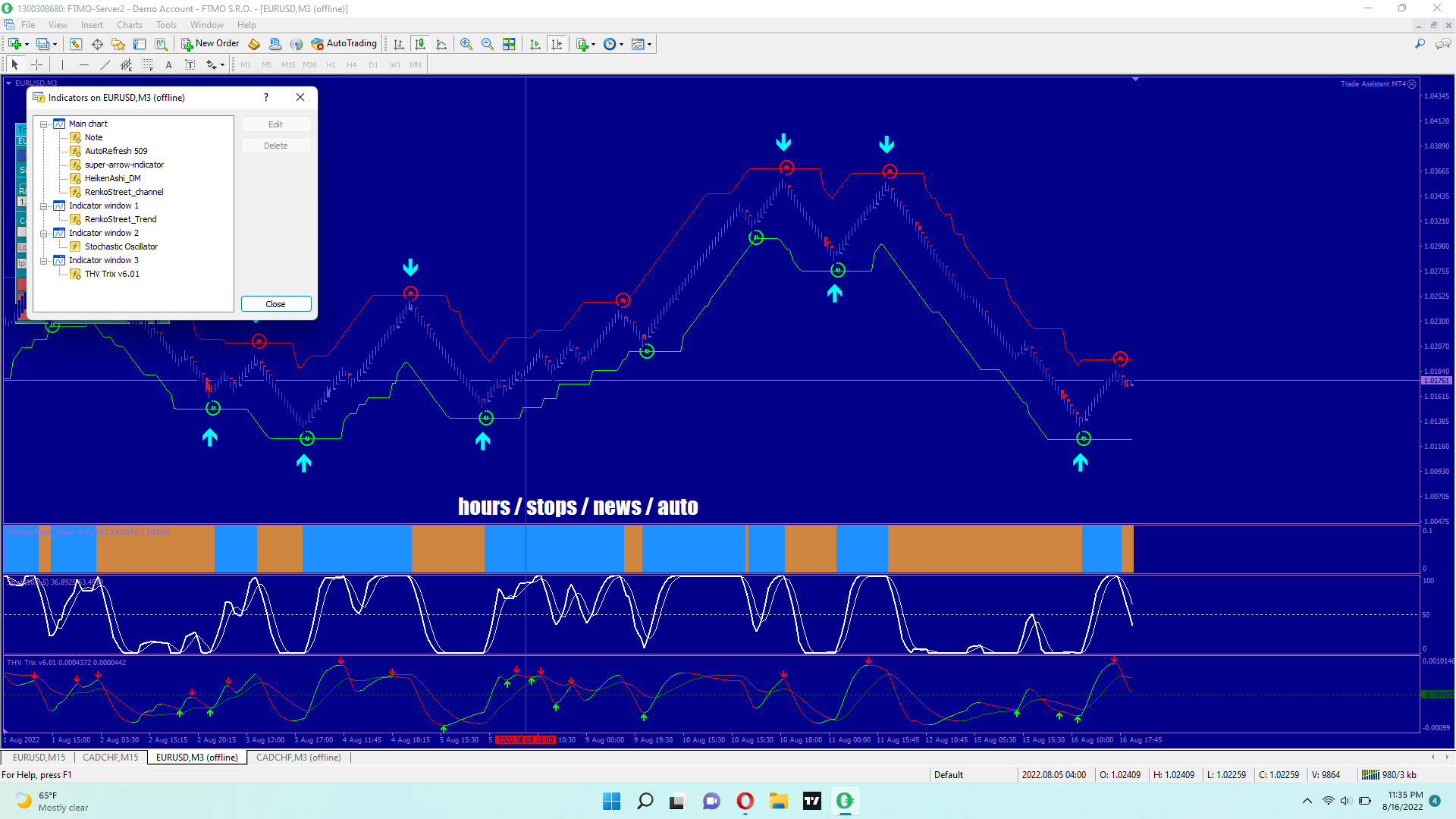1456x819 pixels.
Task: Collapse the Main chart tree node
Action: (x=44, y=124)
